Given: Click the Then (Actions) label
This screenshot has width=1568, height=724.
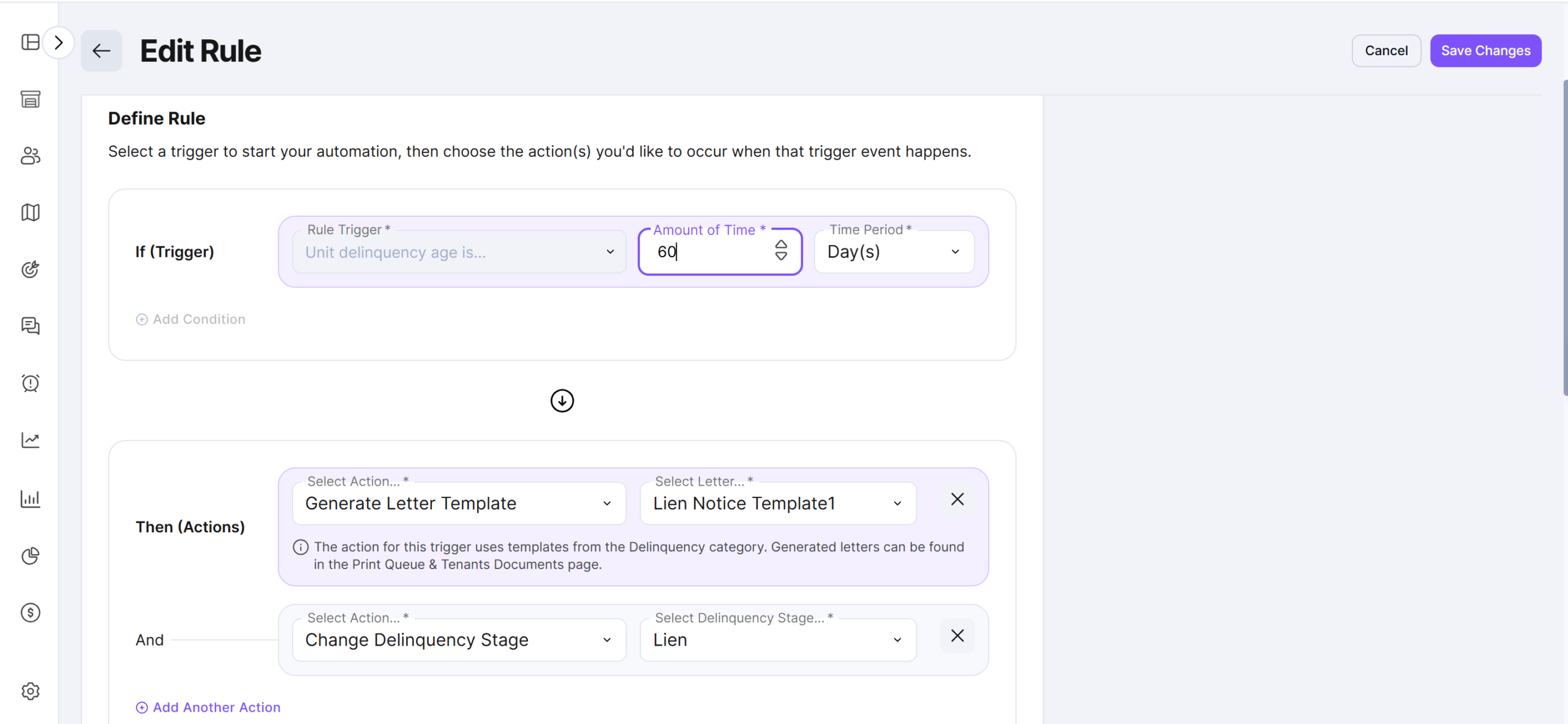Looking at the screenshot, I should coord(190,527).
